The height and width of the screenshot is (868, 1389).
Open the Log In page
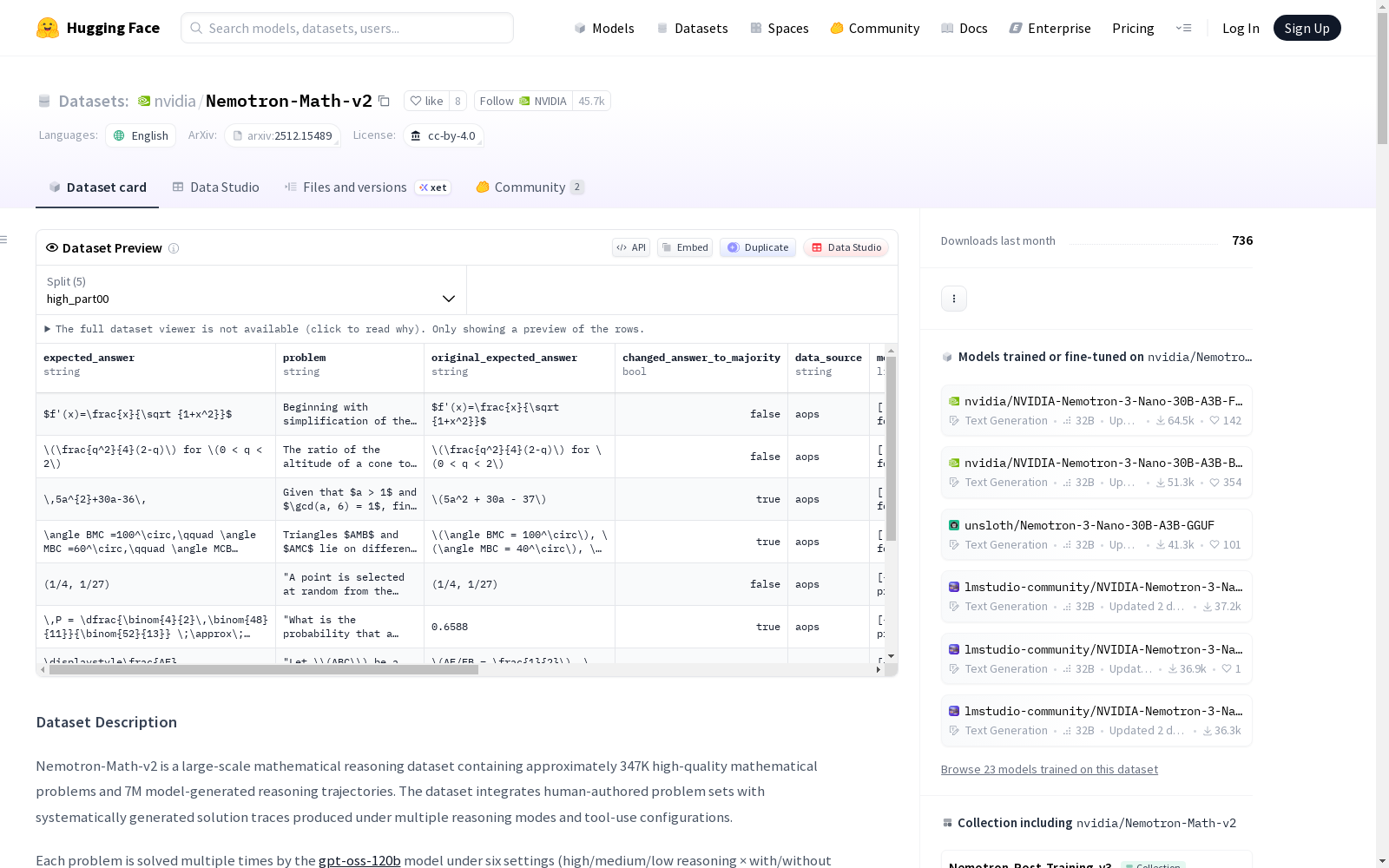1241,28
